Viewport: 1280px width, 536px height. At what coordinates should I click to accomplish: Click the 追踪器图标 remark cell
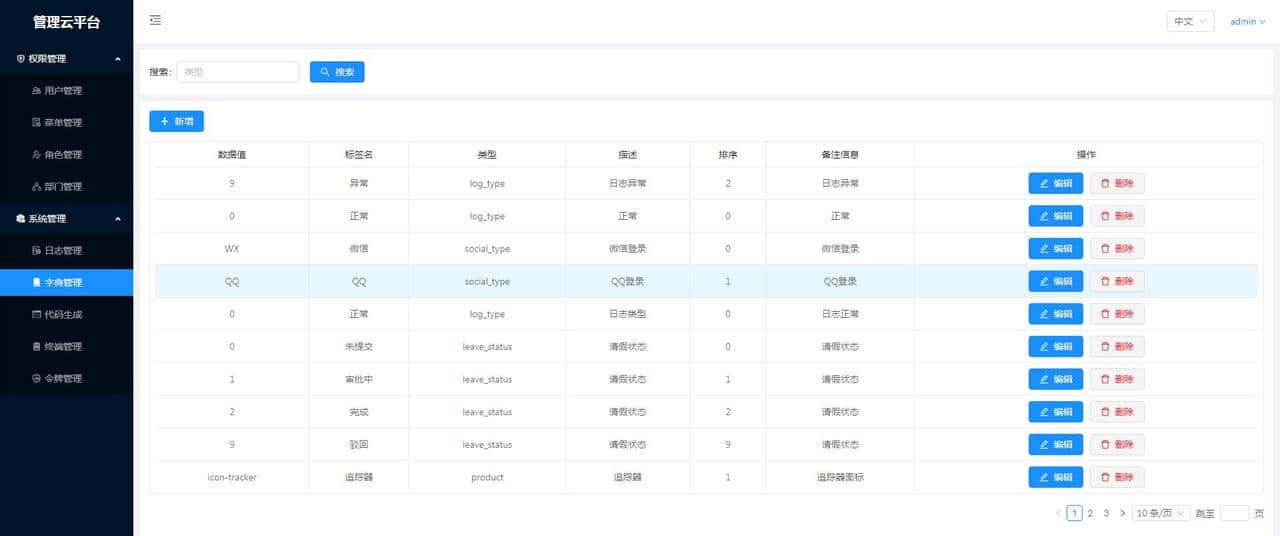tap(840, 478)
